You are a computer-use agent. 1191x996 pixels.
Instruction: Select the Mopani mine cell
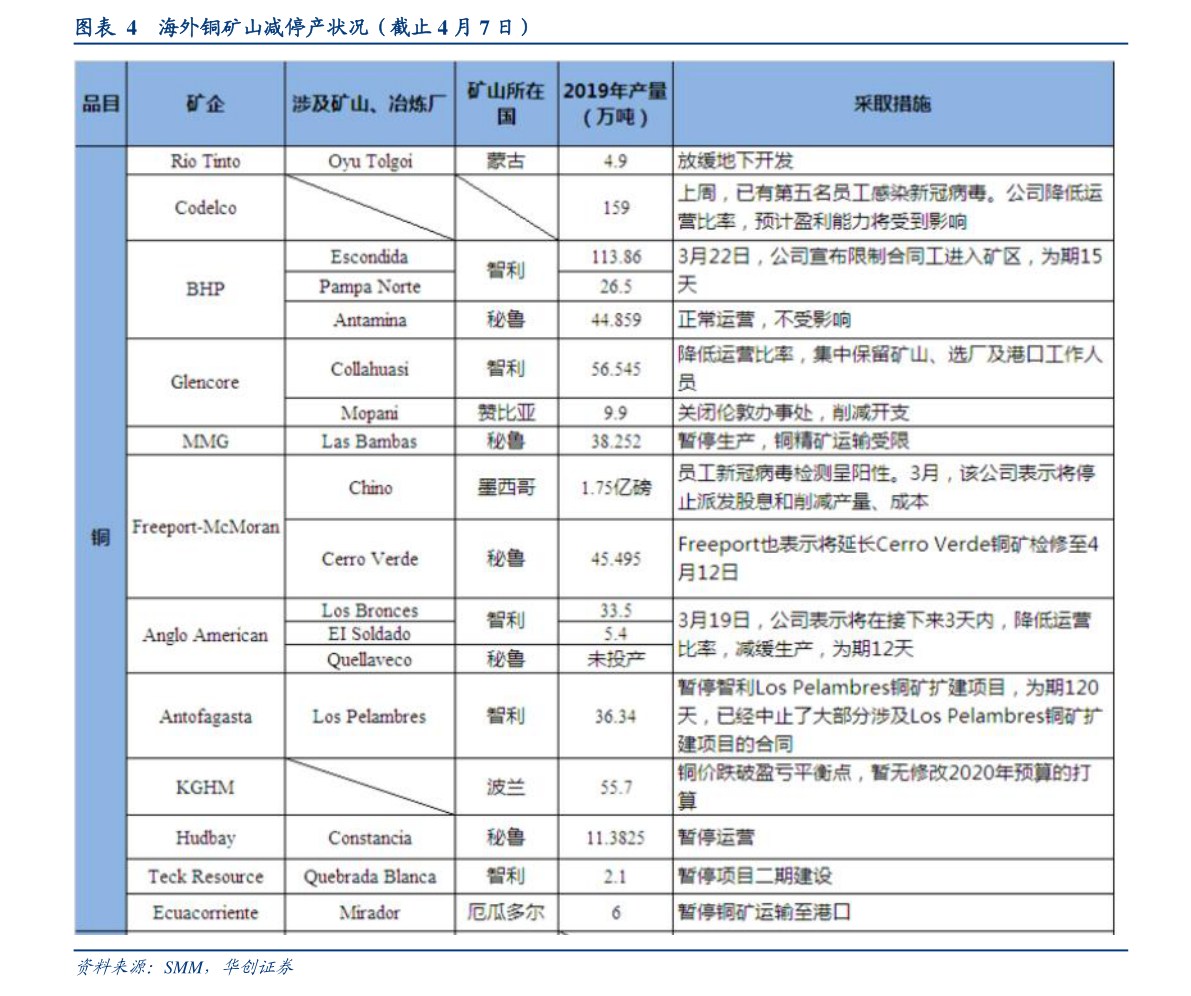[x=370, y=413]
